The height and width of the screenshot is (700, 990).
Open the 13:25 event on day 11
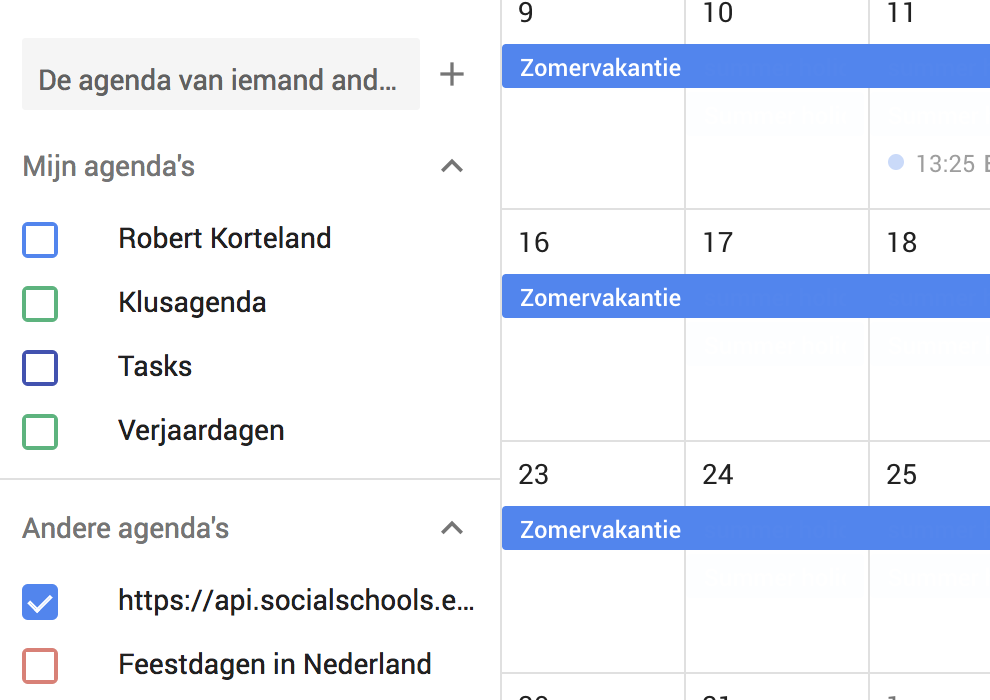click(x=940, y=164)
